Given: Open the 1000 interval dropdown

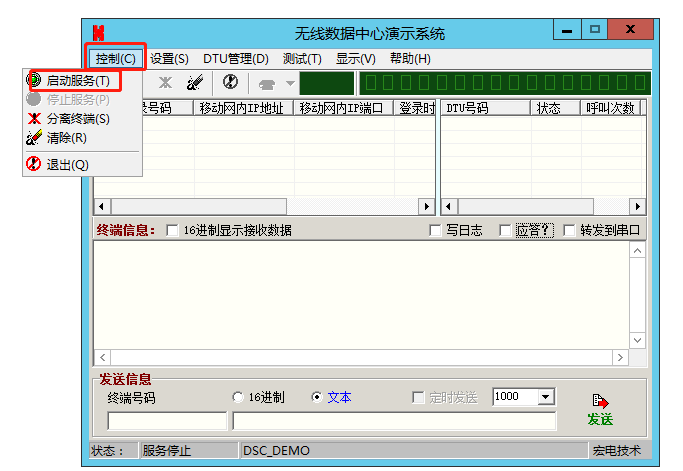Looking at the screenshot, I should 545,397.
